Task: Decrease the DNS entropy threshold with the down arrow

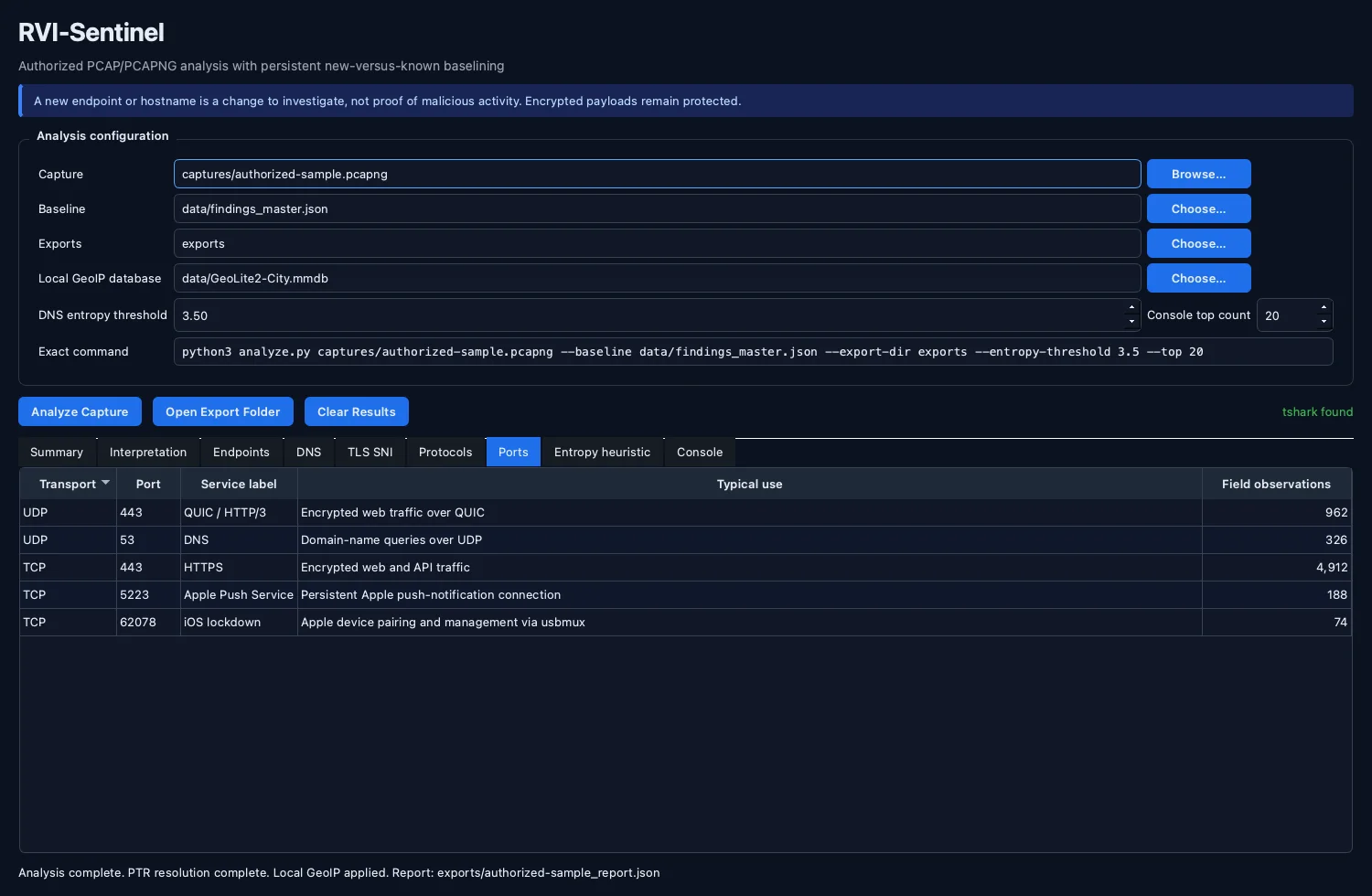Action: point(1131,322)
